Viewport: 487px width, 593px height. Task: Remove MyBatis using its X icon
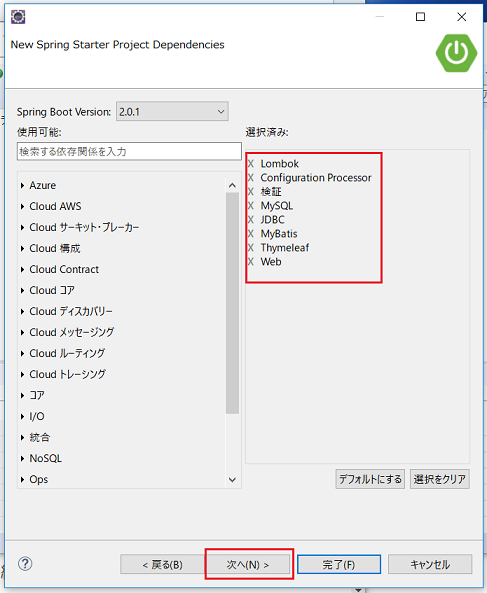(x=251, y=234)
